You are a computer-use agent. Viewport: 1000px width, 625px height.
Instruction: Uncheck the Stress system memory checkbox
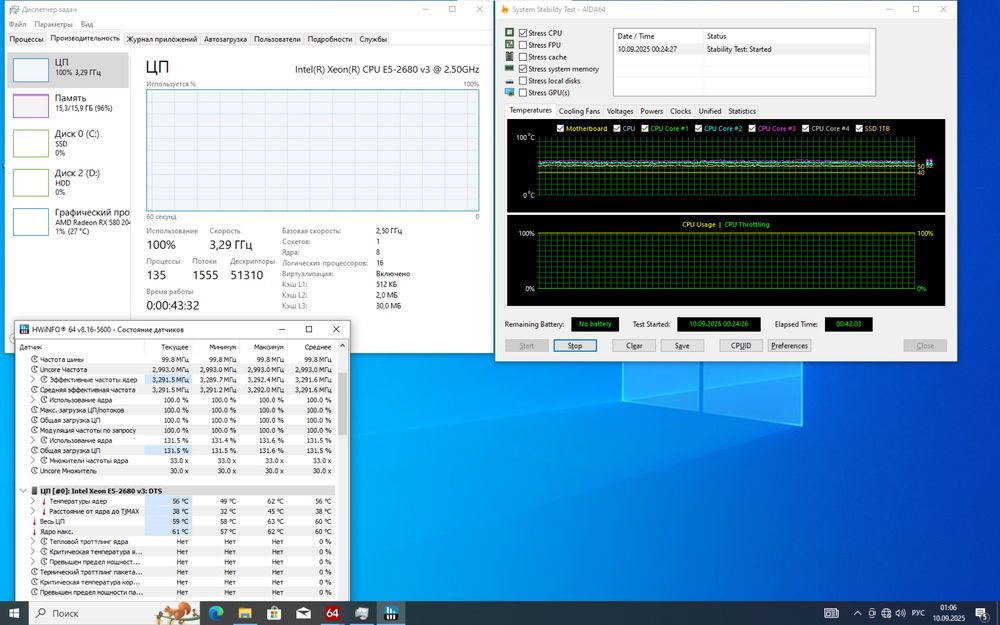tap(523, 68)
